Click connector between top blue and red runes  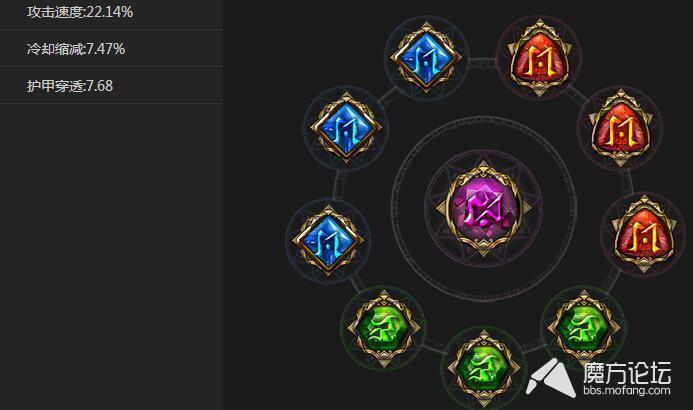[x=482, y=63]
